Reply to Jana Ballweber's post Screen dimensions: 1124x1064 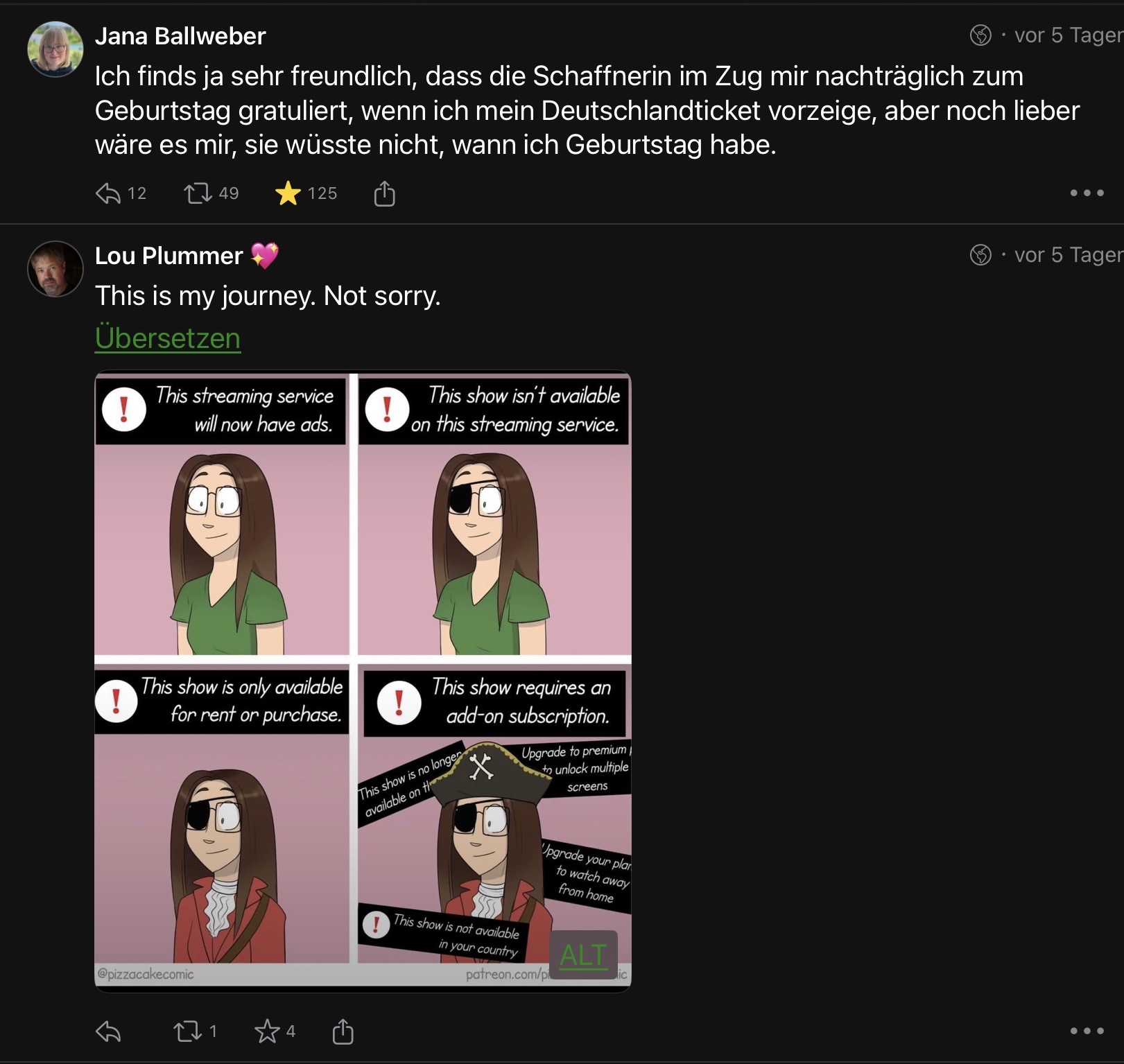[108, 193]
